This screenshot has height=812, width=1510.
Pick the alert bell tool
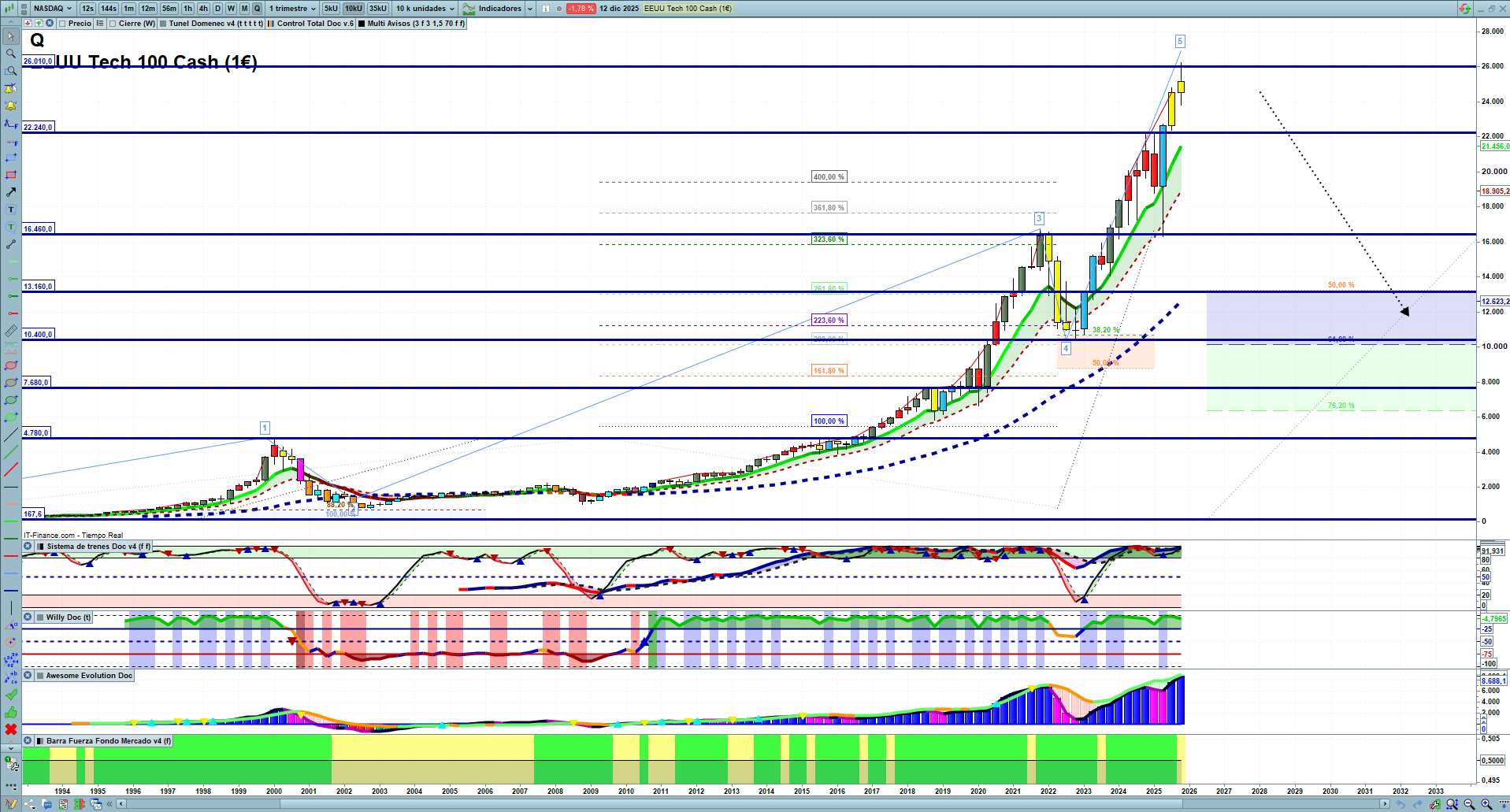(x=11, y=106)
